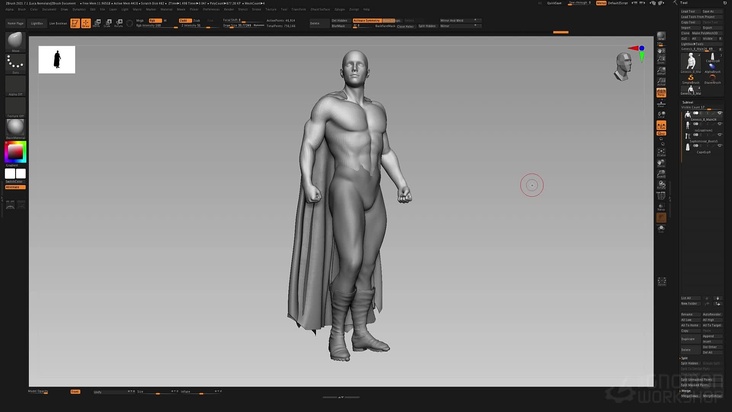Toggle eye visibility of CapeDraft subtool
The width and height of the screenshot is (732, 412).
coord(719,146)
